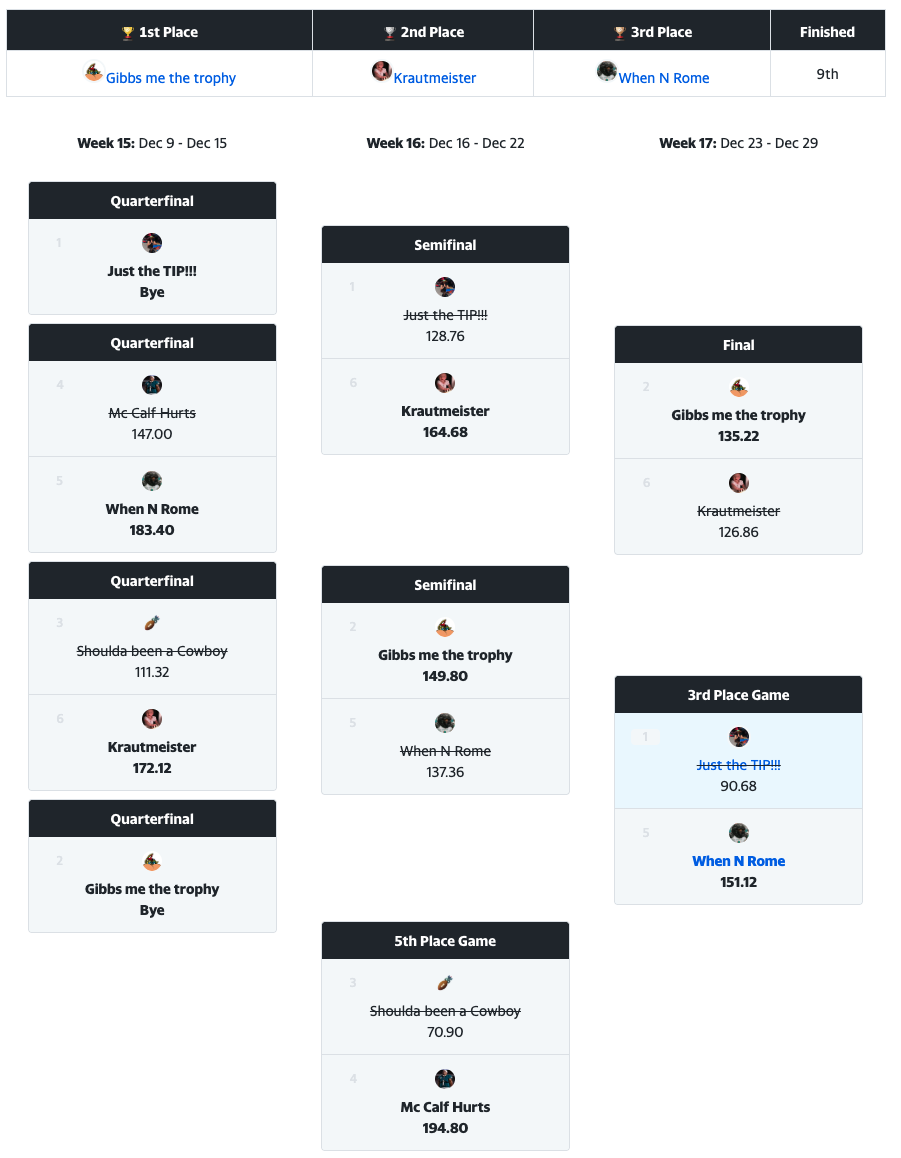Click Krautmeister avatar in the Final card
This screenshot has width=901, height=1158.
click(x=739, y=483)
